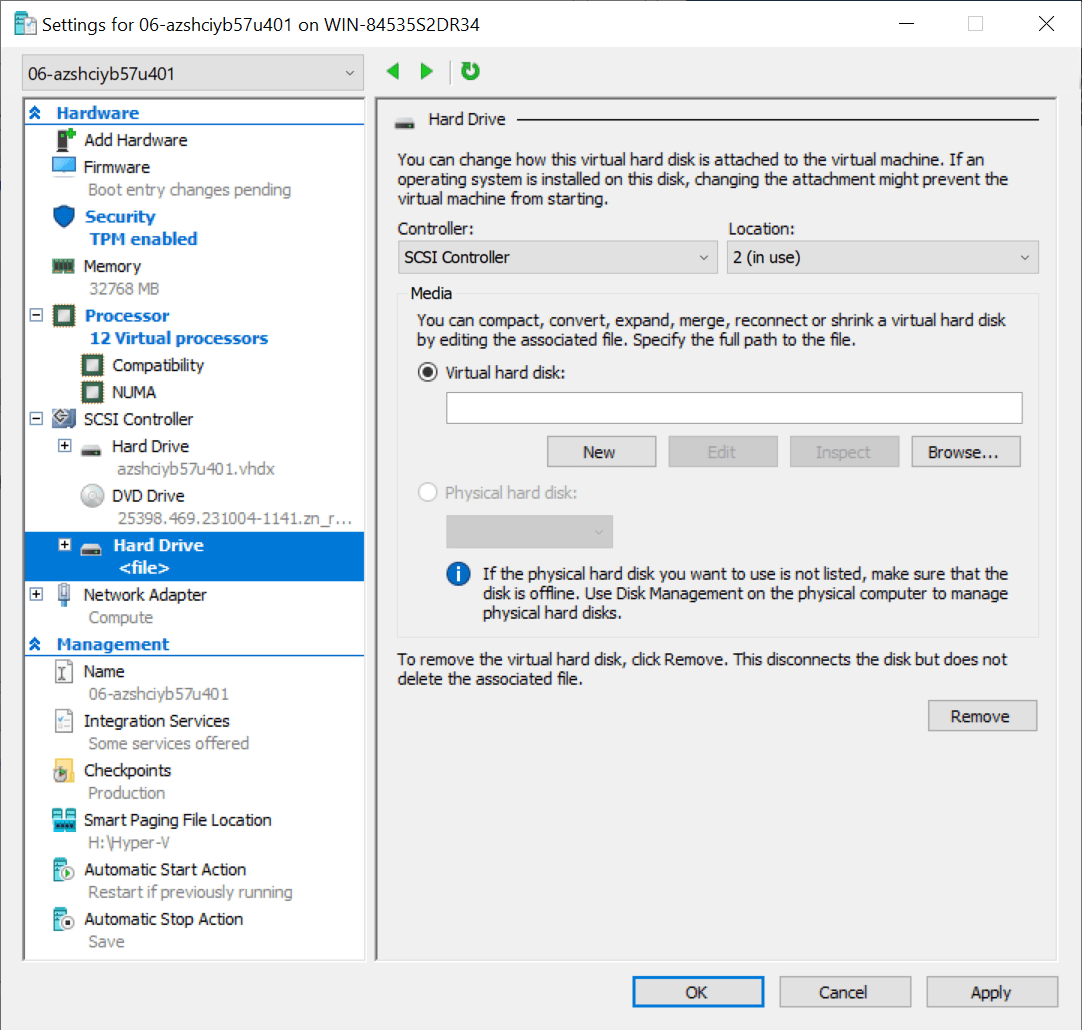
Task: Click the Security shield icon
Action: [63, 217]
